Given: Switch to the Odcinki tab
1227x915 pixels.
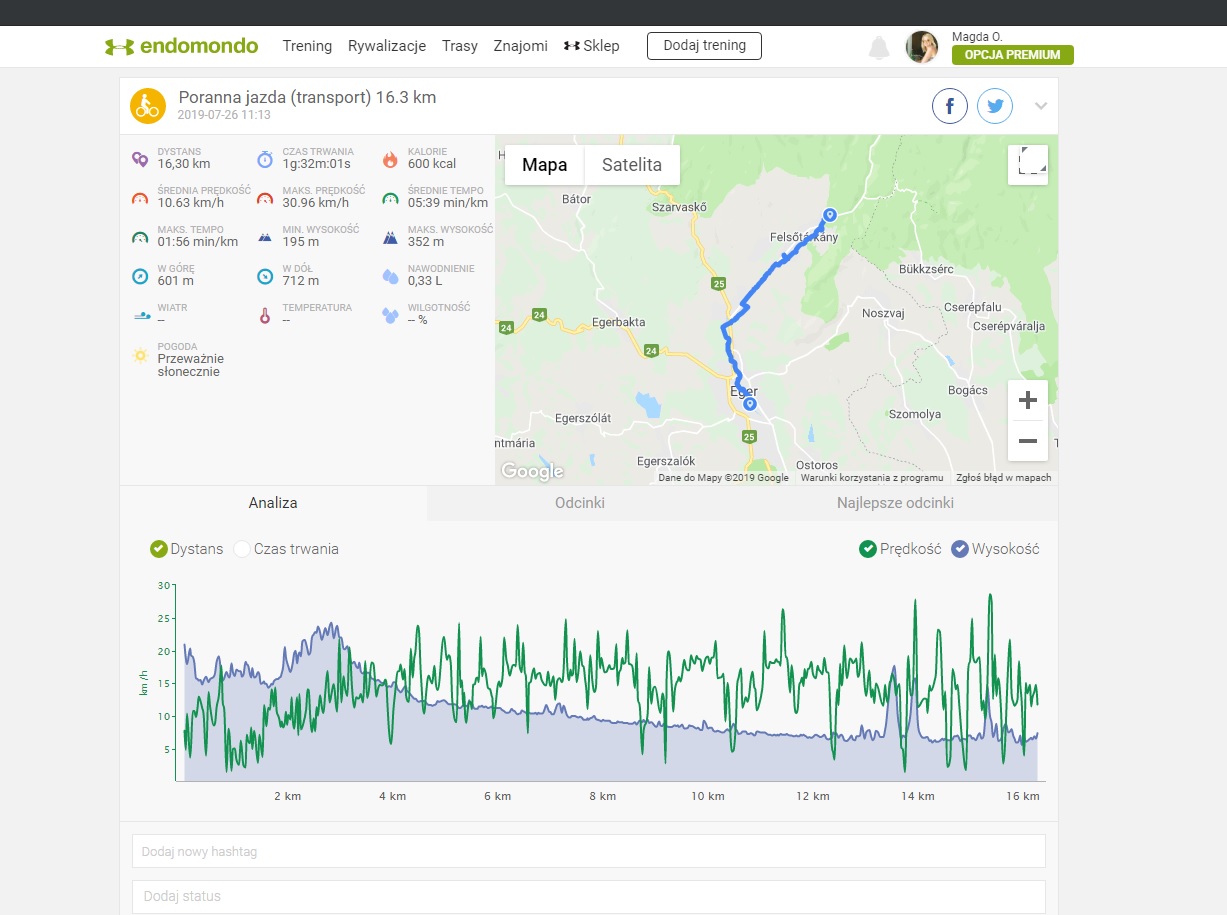Looking at the screenshot, I should (580, 503).
